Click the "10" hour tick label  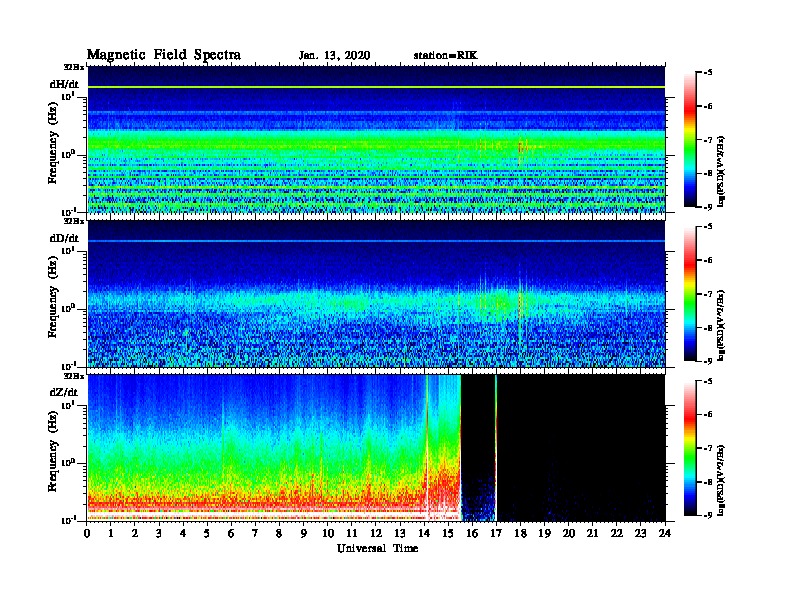coord(328,533)
